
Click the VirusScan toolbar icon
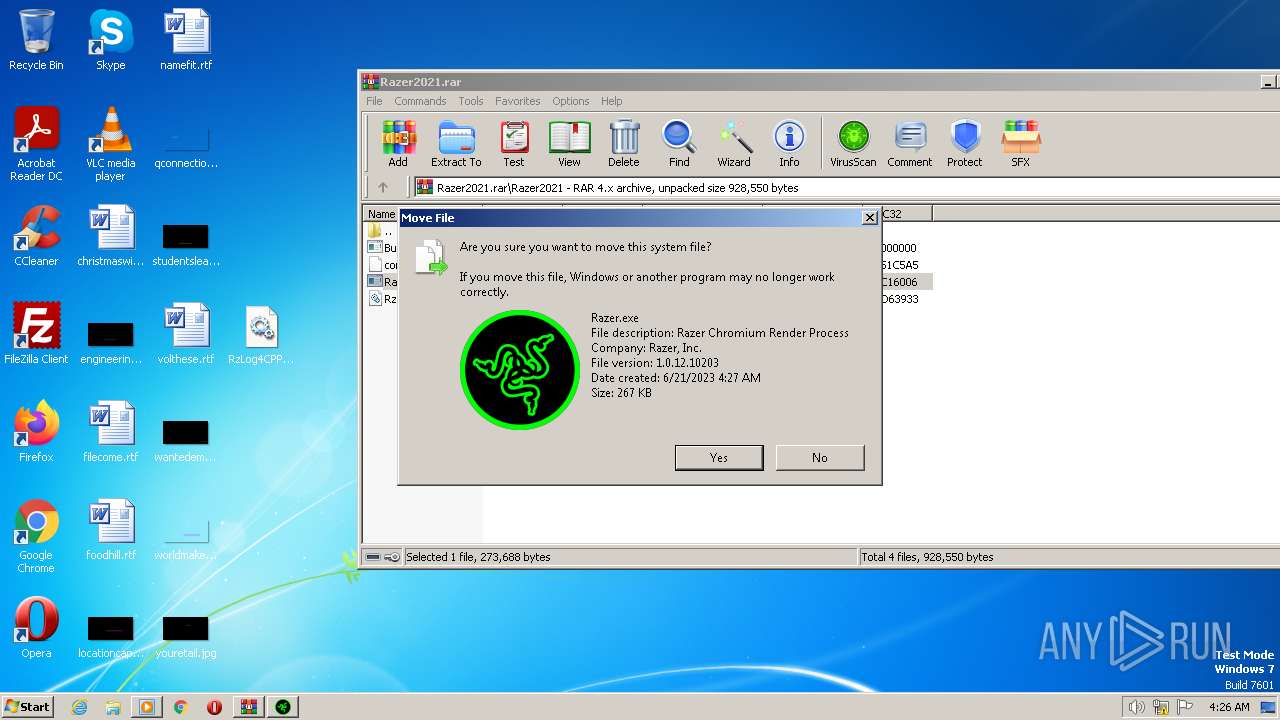point(853,144)
